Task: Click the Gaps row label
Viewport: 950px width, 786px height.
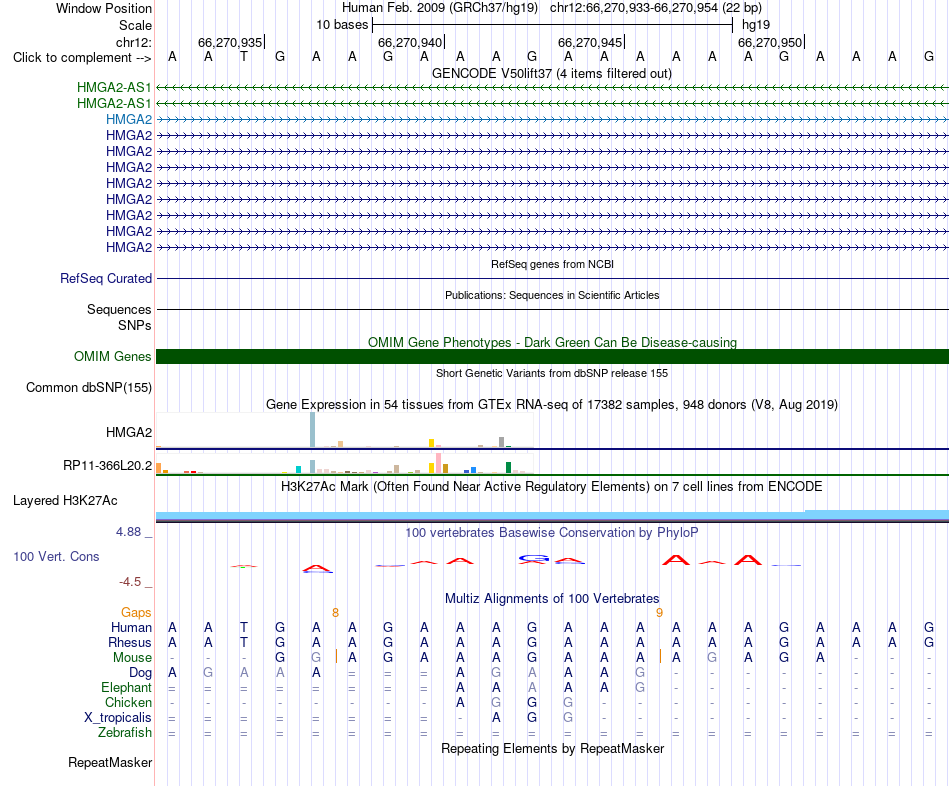Action: pos(136,613)
